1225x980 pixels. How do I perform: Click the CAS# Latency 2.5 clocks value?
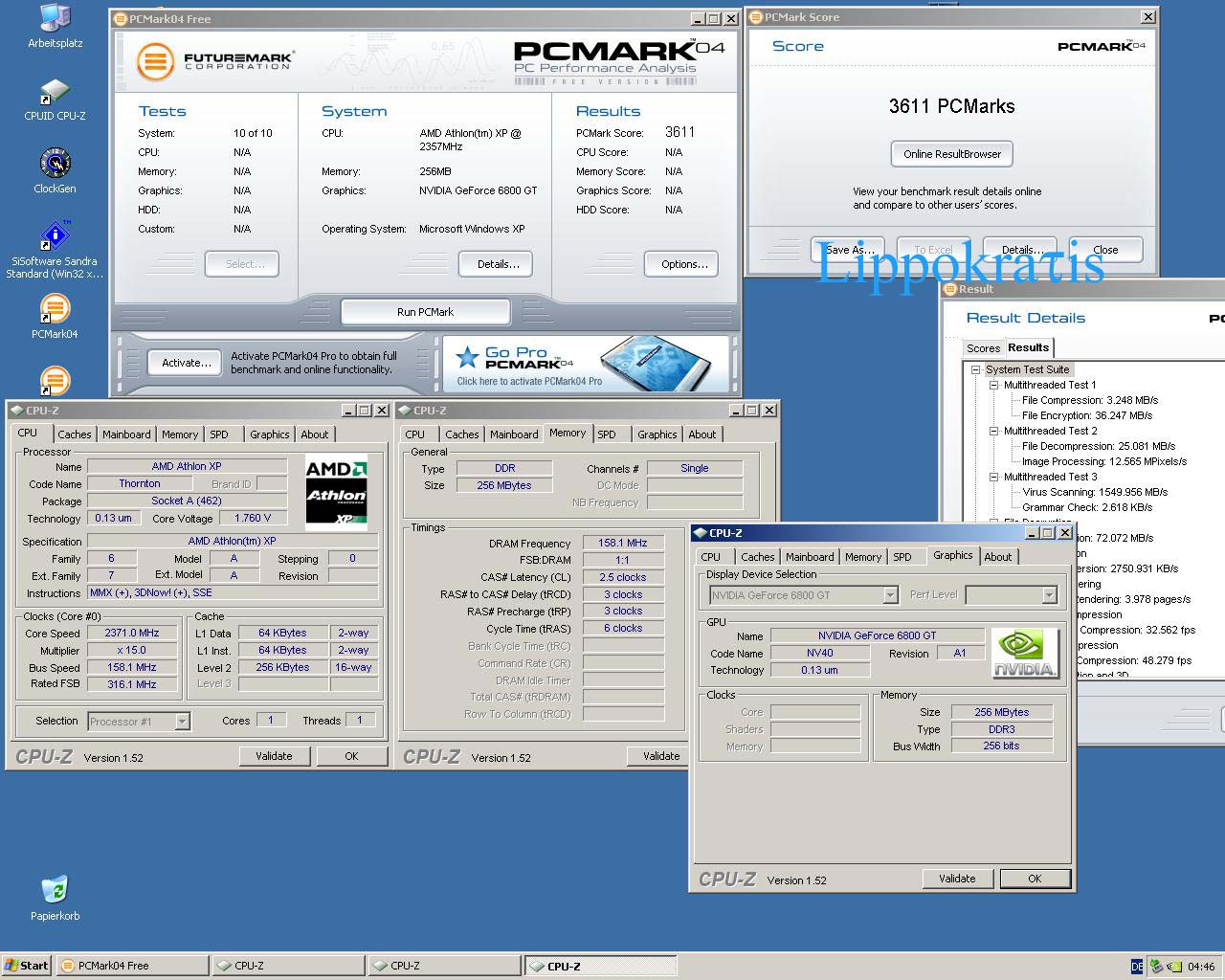623,577
